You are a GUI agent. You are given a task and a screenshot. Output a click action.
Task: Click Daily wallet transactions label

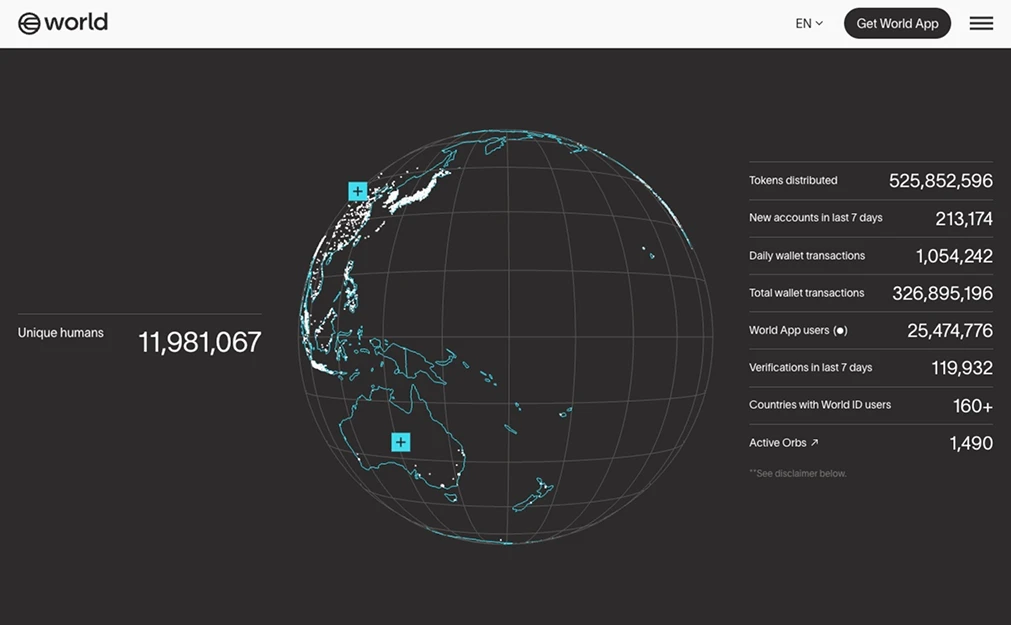tap(807, 255)
